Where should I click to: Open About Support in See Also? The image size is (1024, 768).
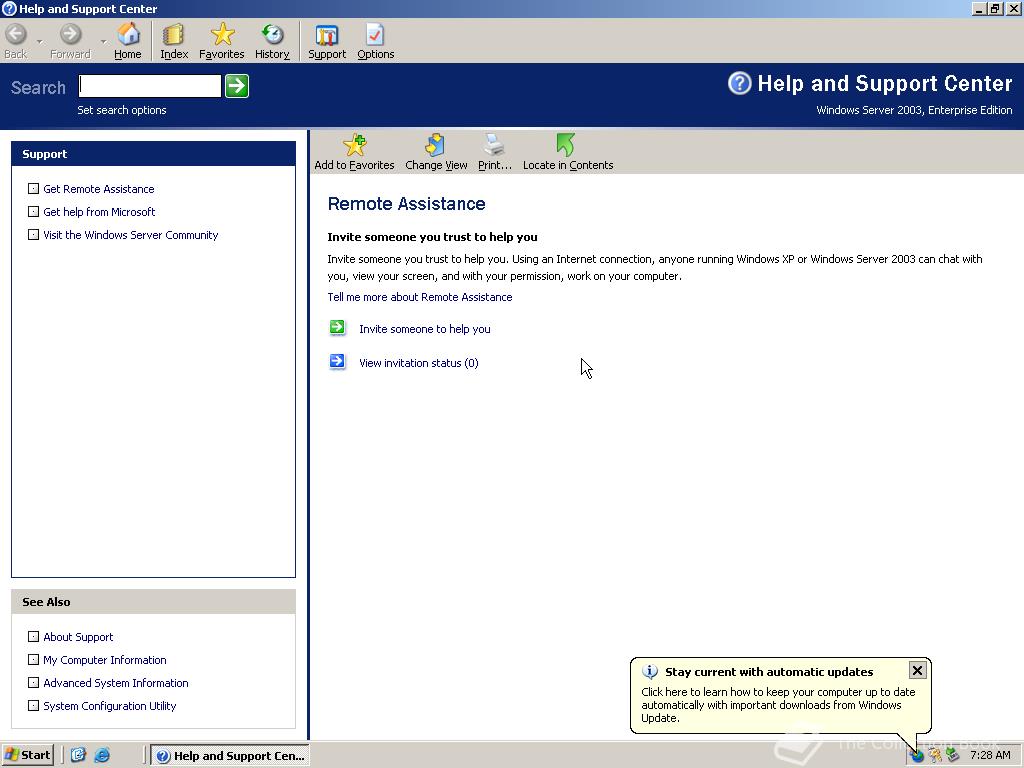coord(78,637)
